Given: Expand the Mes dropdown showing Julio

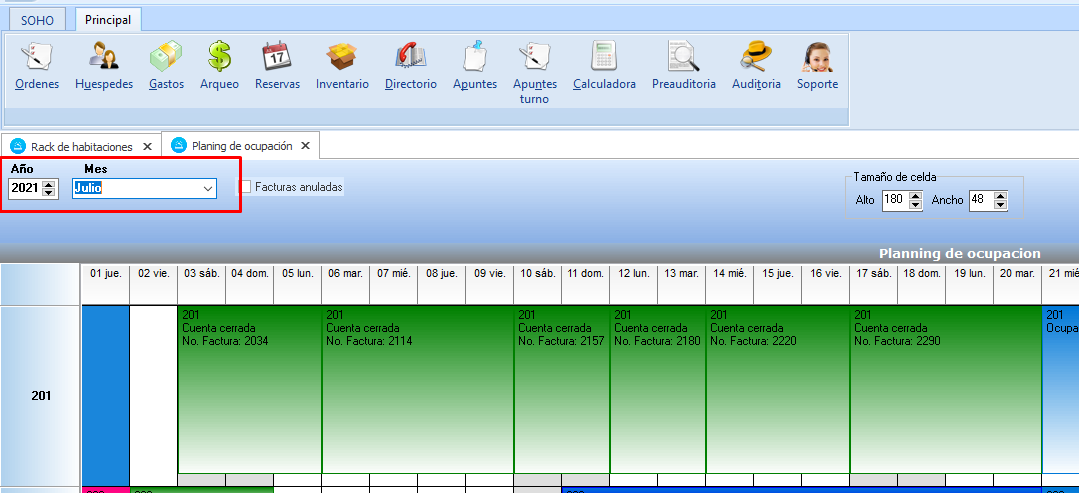Looking at the screenshot, I should point(207,188).
